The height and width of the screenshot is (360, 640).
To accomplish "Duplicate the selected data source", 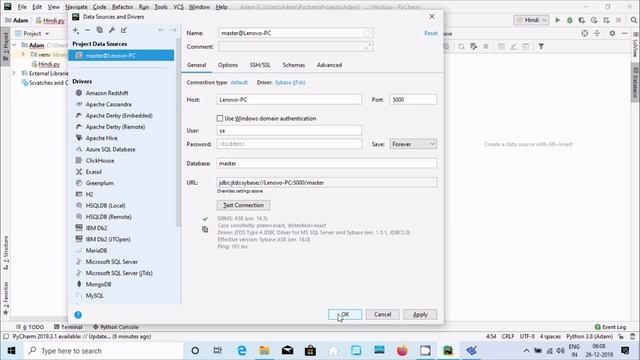I will (x=99, y=30).
